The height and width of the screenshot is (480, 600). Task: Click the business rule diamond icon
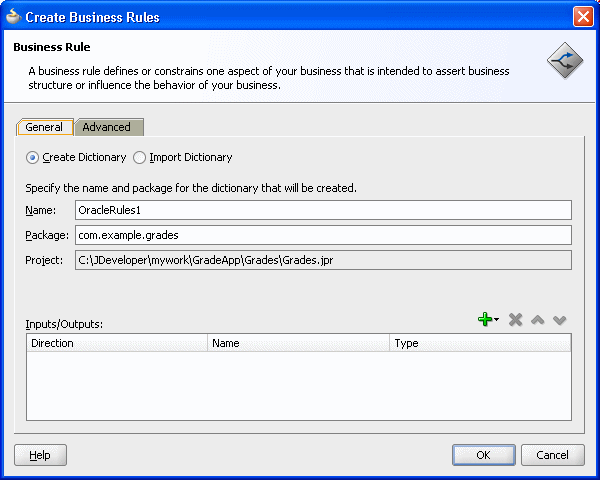565,60
